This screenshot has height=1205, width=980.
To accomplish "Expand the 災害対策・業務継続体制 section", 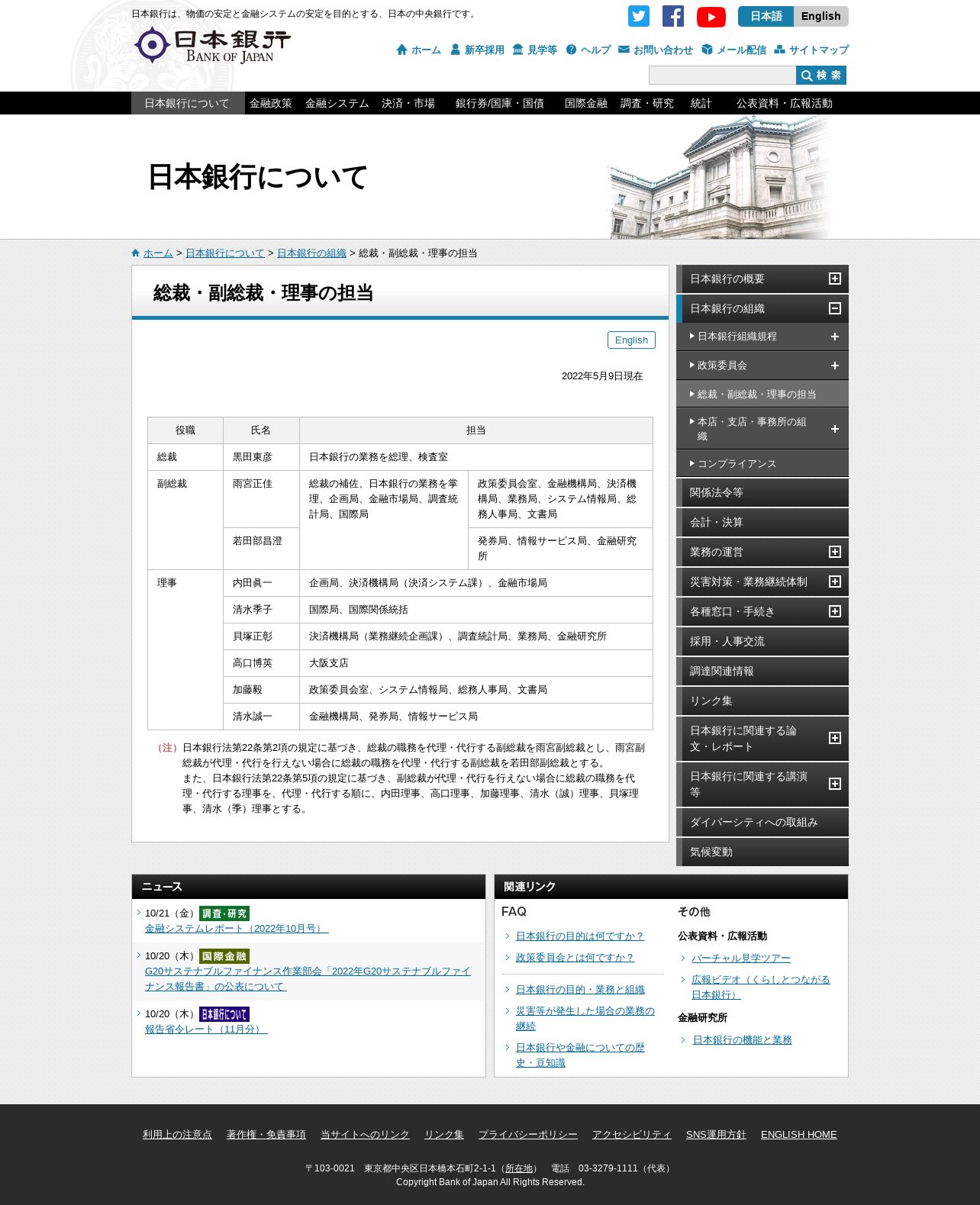I will 835,582.
